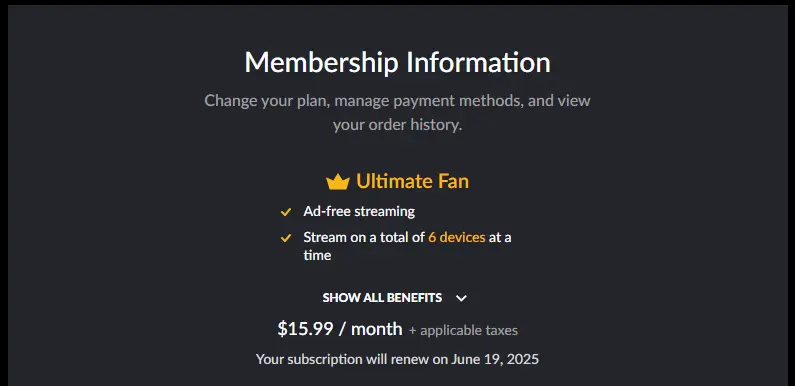Click the + applicable taxes note
The height and width of the screenshot is (386, 795).
pos(463,331)
